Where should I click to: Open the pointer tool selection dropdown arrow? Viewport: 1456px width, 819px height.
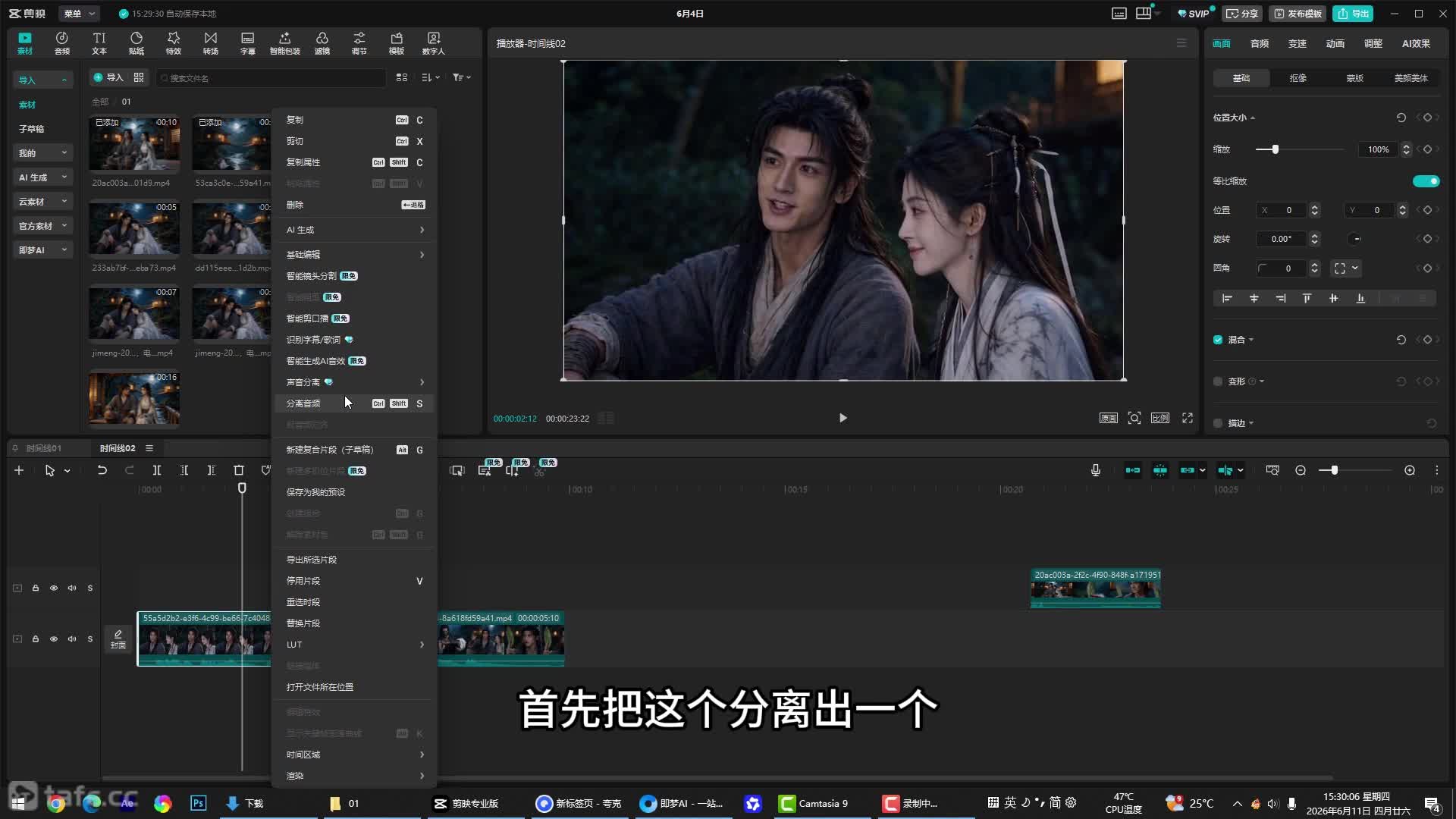click(x=67, y=471)
